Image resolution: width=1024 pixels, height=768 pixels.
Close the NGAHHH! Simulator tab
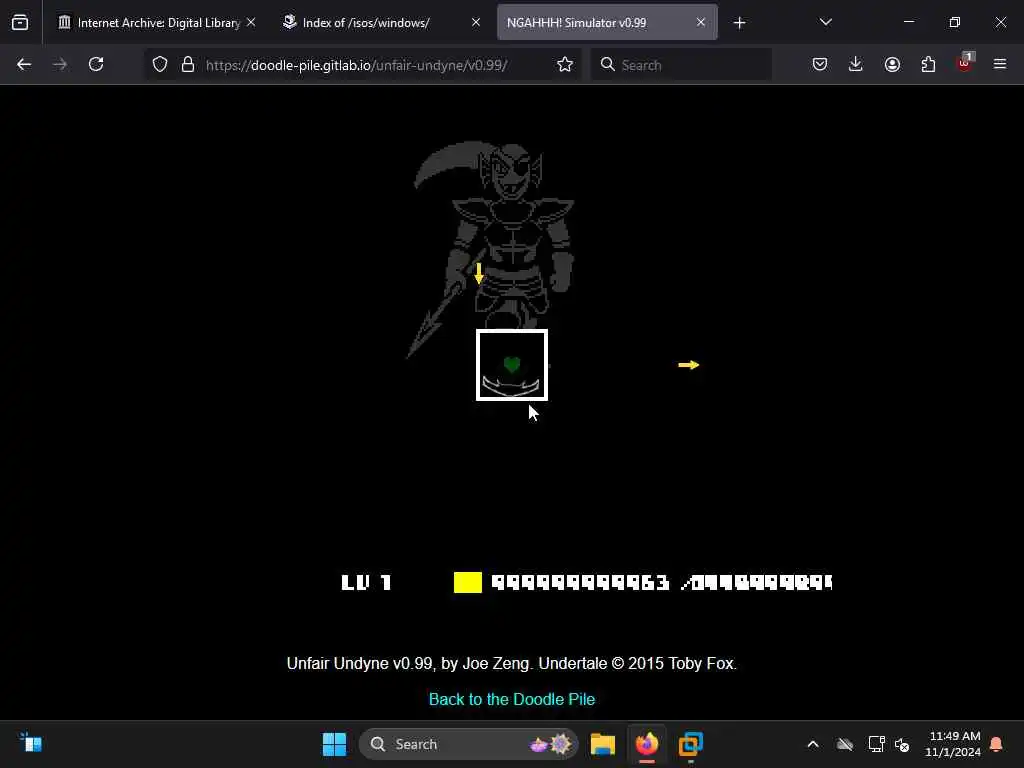pyautogui.click(x=701, y=23)
